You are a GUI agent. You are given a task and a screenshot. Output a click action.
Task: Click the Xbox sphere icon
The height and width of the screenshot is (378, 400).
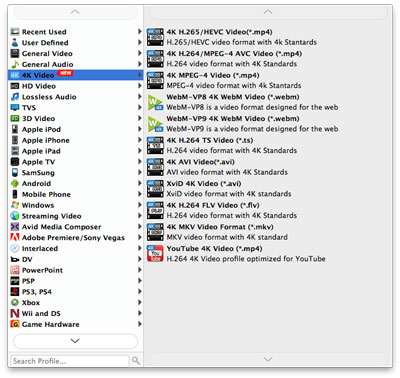click(x=15, y=303)
